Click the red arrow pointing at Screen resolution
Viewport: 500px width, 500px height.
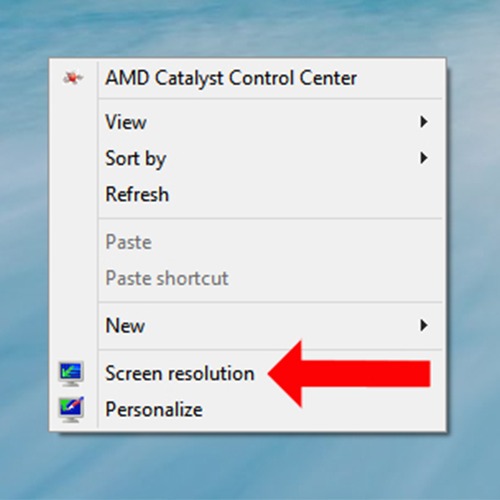click(349, 374)
